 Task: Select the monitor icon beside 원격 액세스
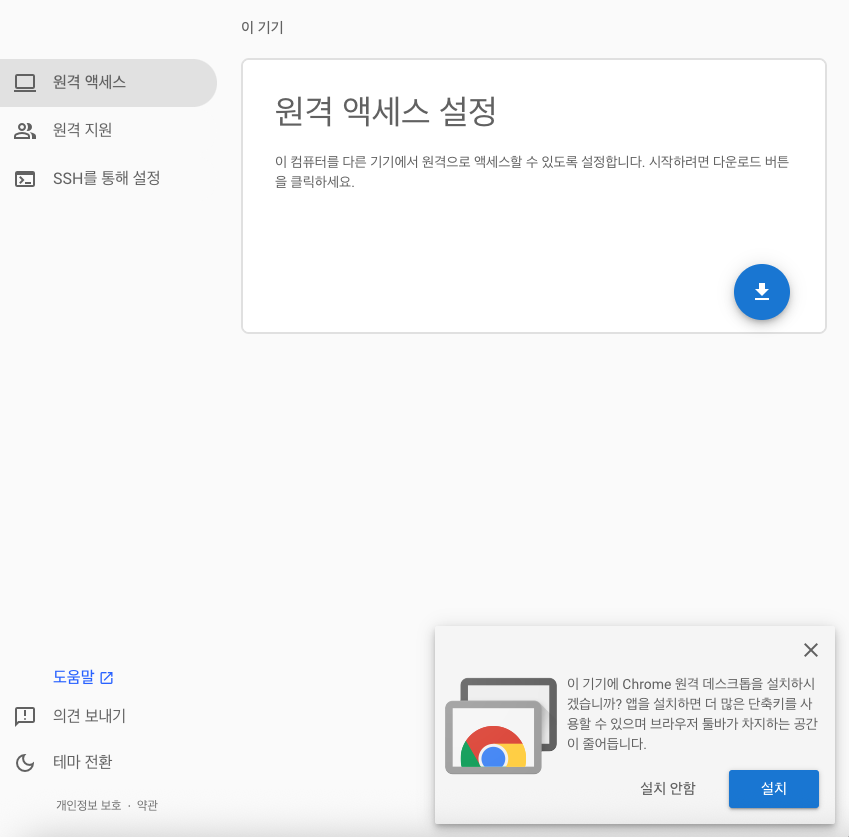(x=27, y=83)
